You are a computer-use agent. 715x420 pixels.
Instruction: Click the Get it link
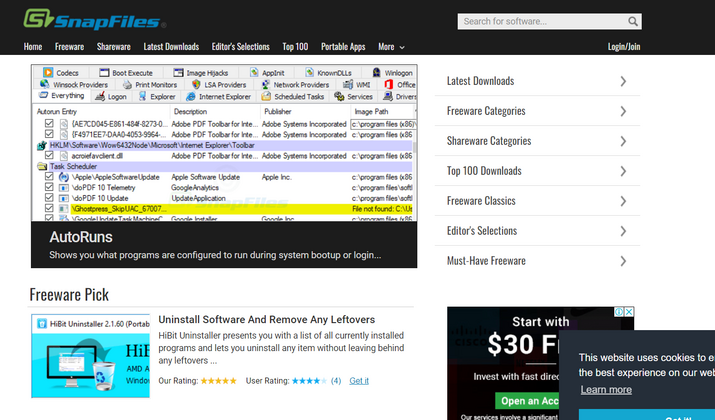pyautogui.click(x=359, y=381)
